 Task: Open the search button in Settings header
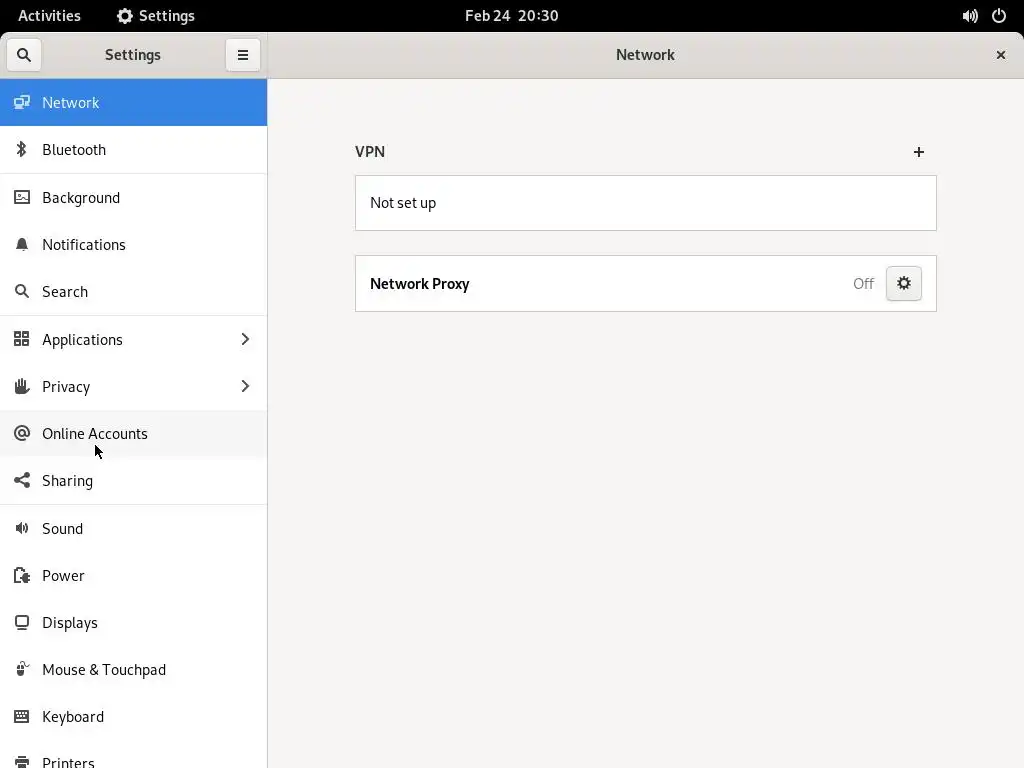(24, 55)
